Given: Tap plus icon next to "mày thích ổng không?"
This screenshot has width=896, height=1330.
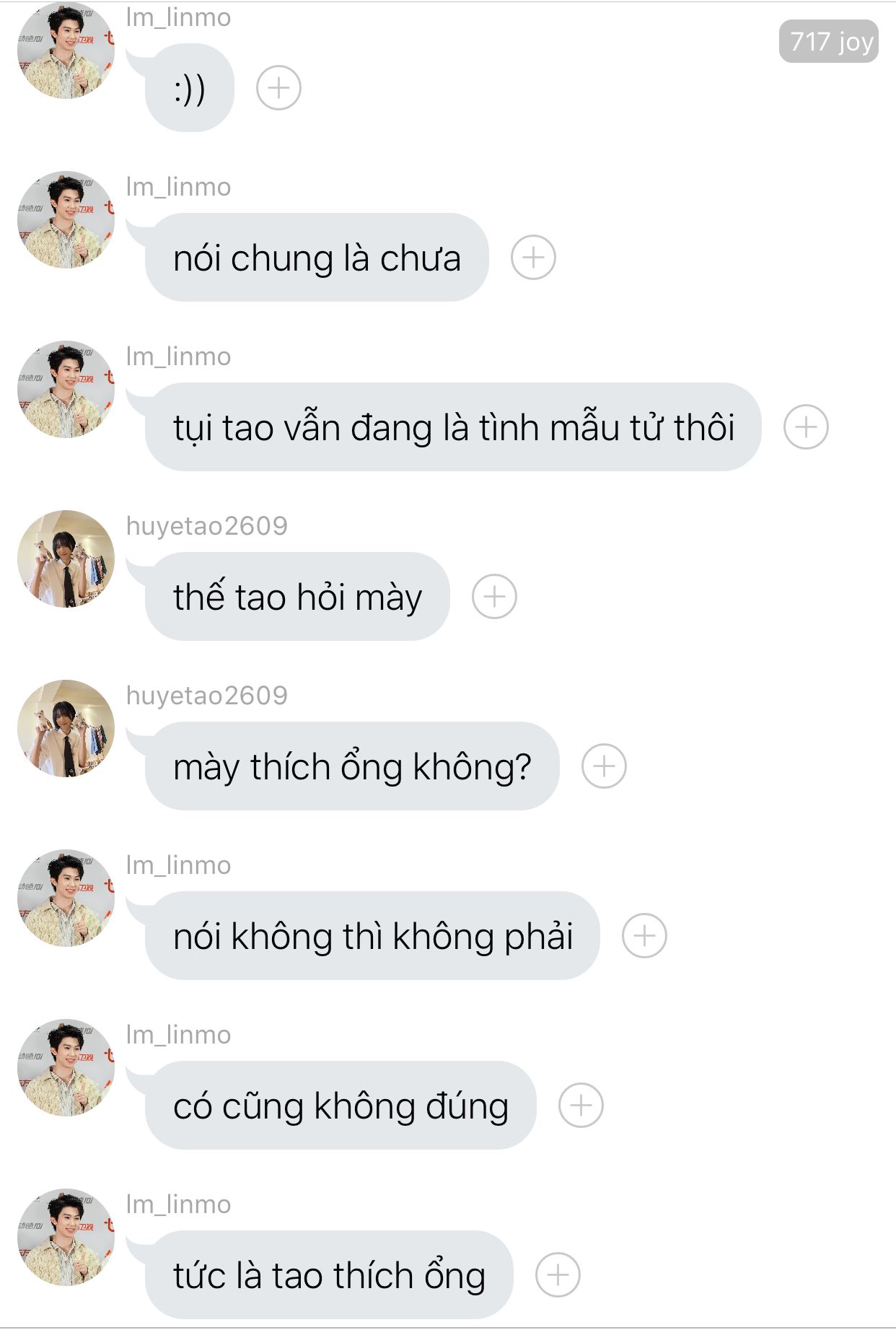Looking at the screenshot, I should [x=604, y=766].
